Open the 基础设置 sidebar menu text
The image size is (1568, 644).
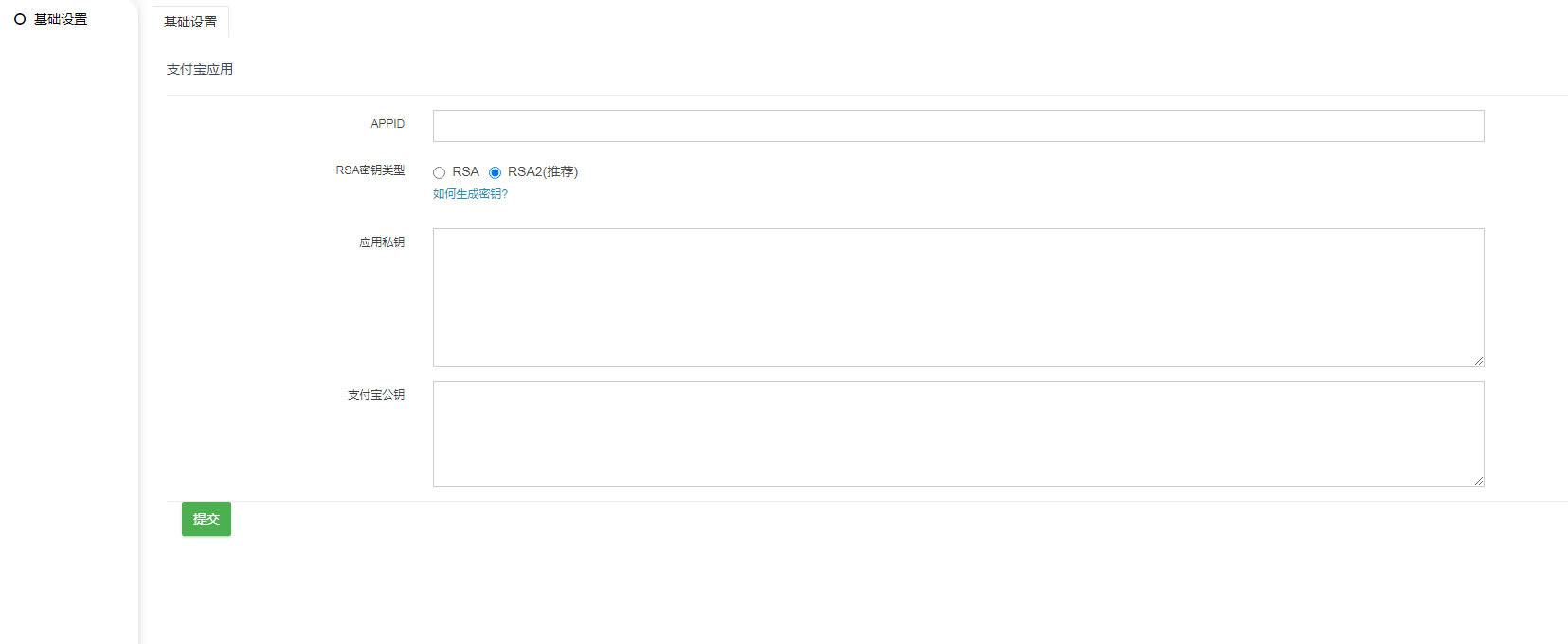[x=61, y=19]
